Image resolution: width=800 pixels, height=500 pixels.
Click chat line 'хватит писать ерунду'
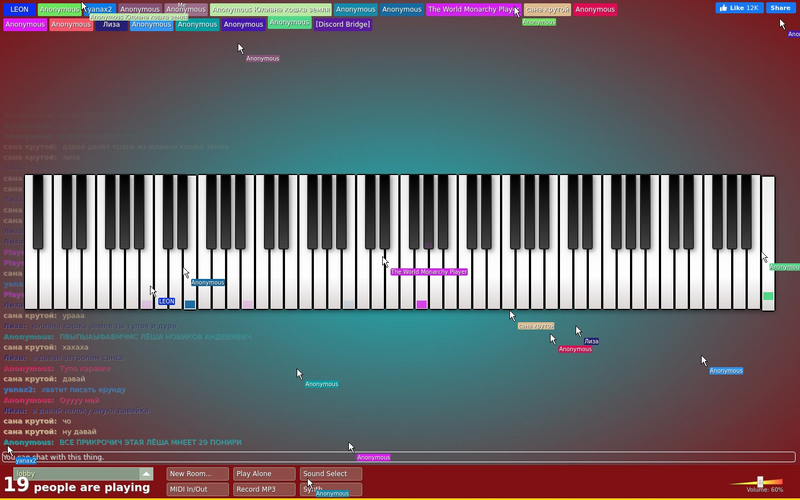pyautogui.click(x=83, y=390)
